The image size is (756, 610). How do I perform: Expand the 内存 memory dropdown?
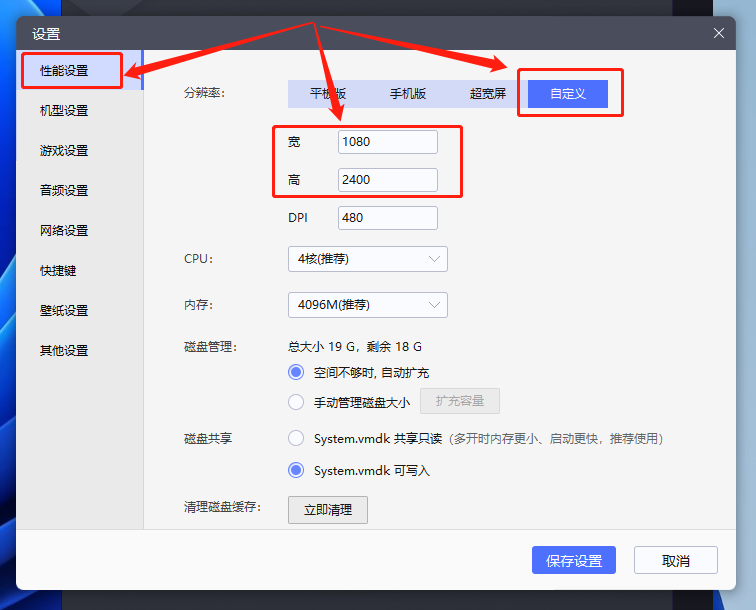pos(367,305)
